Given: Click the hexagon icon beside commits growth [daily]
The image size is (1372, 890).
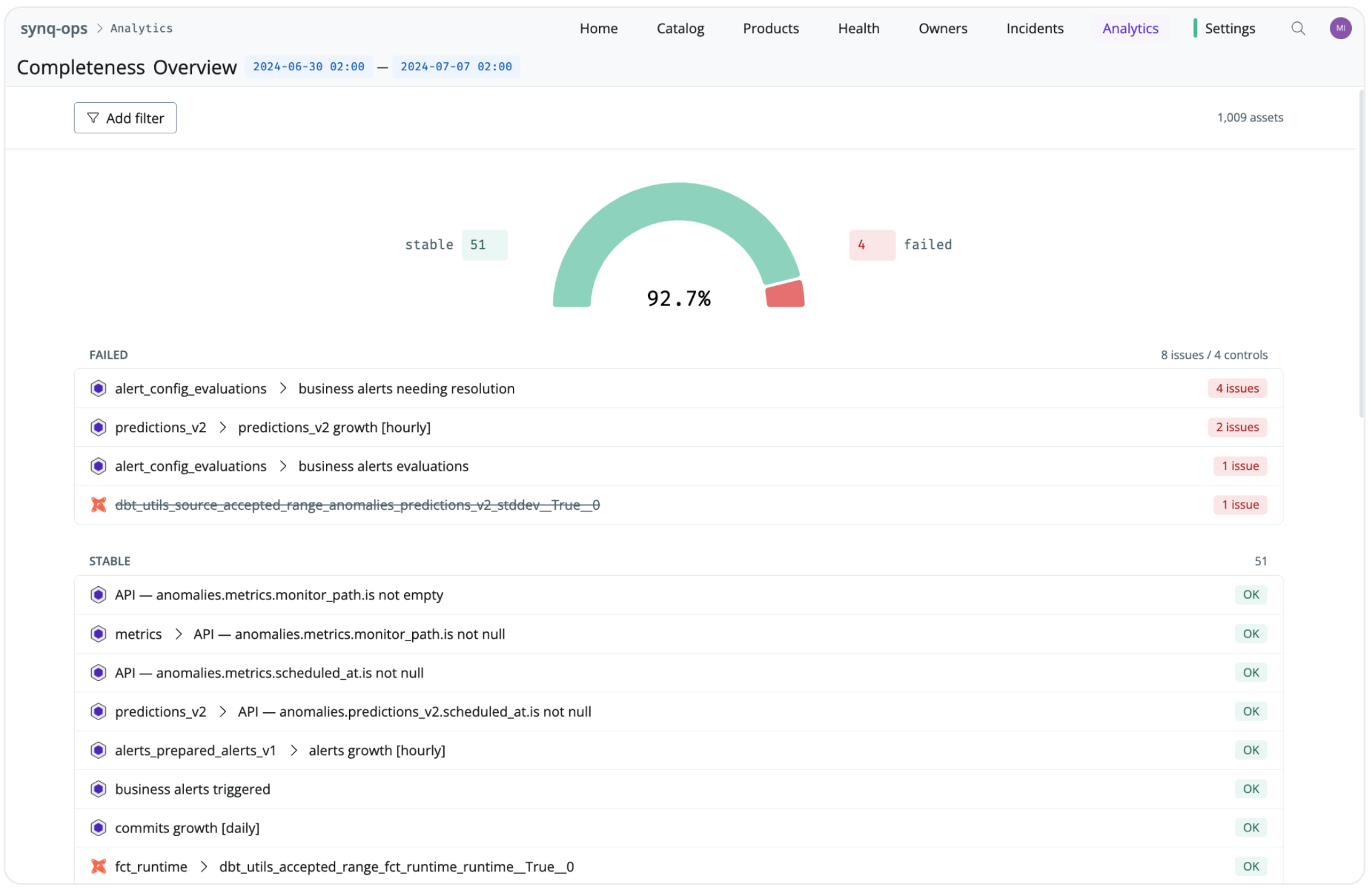Looking at the screenshot, I should tap(98, 827).
